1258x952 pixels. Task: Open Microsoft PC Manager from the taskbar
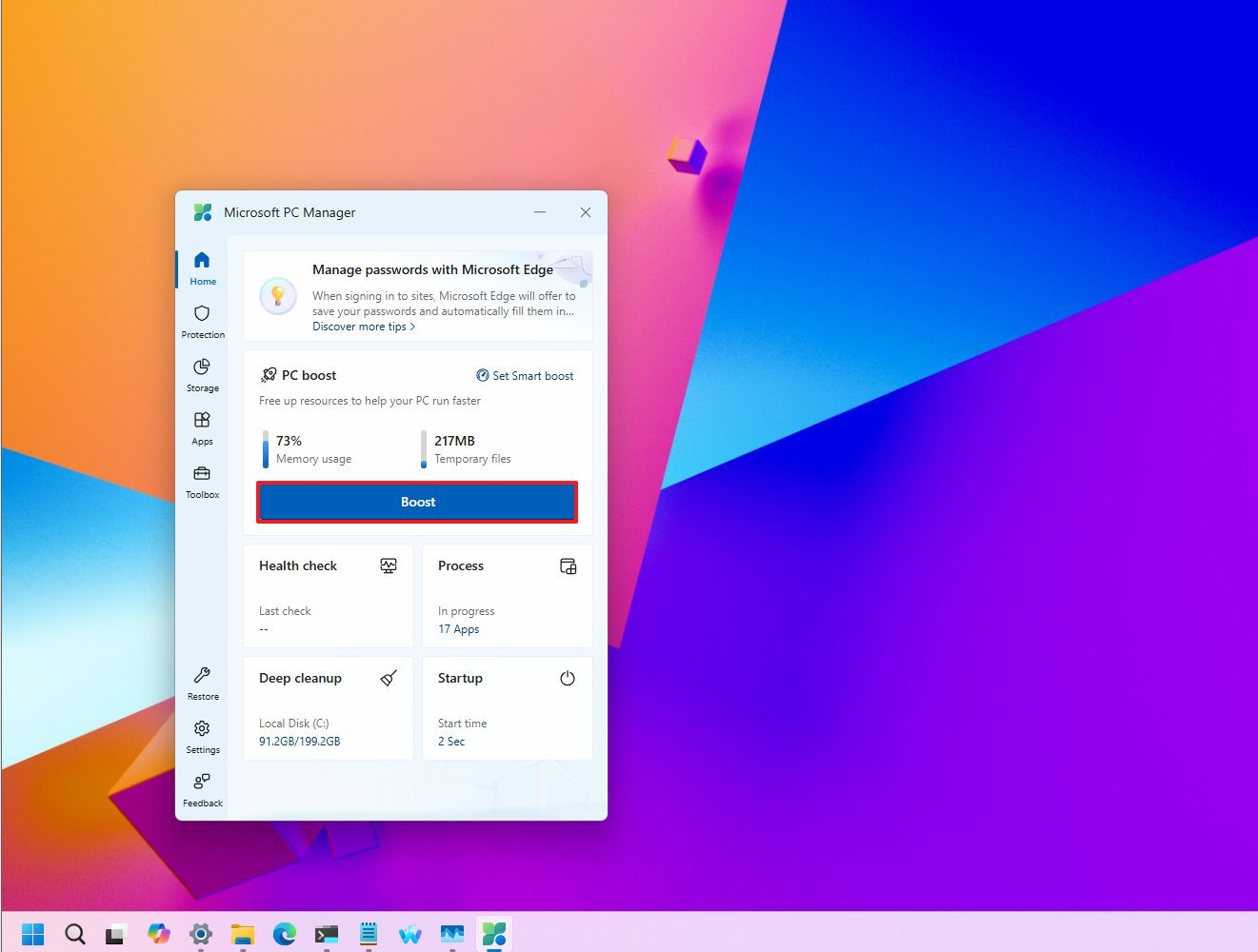point(494,933)
